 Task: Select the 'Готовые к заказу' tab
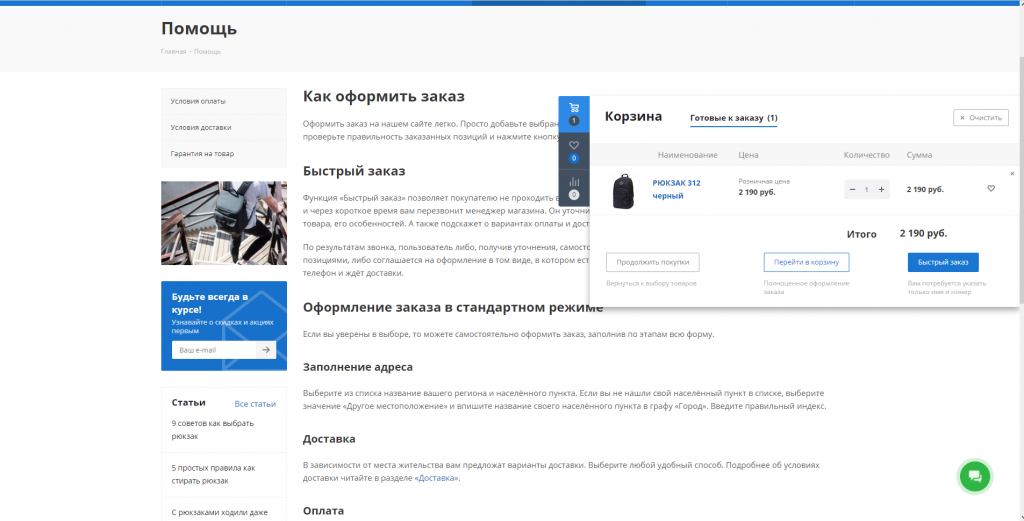coord(733,118)
